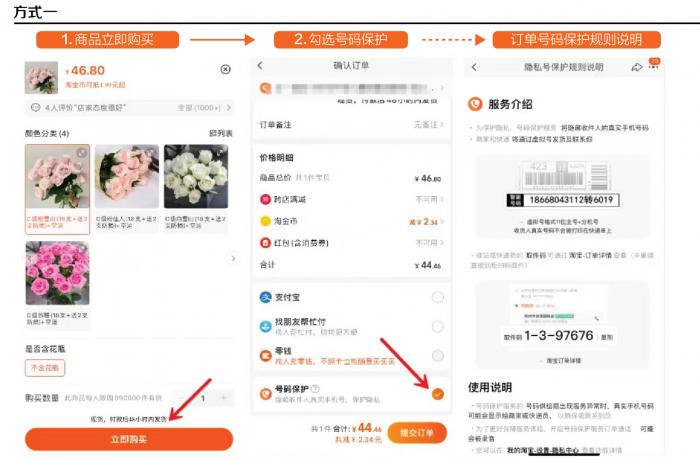Image resolution: width=700 pixels, height=460 pixels.
Task: Open 我的淘宝-设置-隐私中心 link text
Action: pyautogui.click(x=543, y=450)
